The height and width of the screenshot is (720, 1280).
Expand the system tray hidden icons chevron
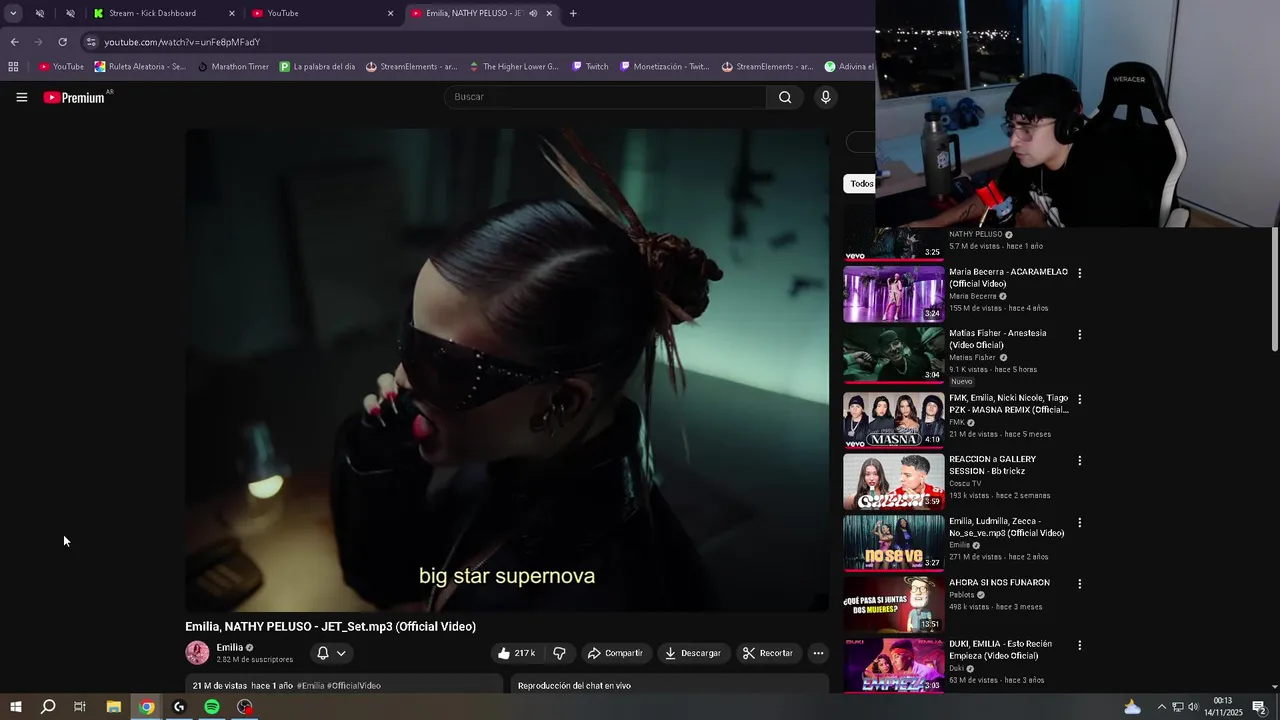point(1161,707)
